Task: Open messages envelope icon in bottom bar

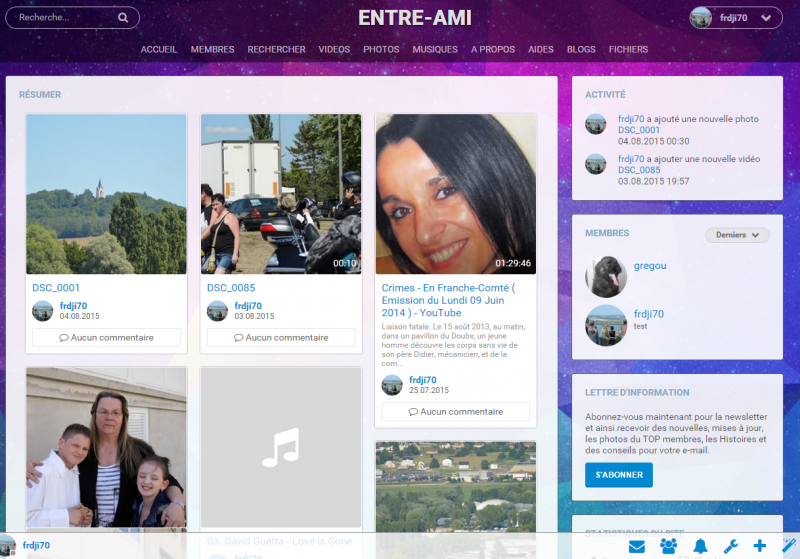Action: point(637,547)
